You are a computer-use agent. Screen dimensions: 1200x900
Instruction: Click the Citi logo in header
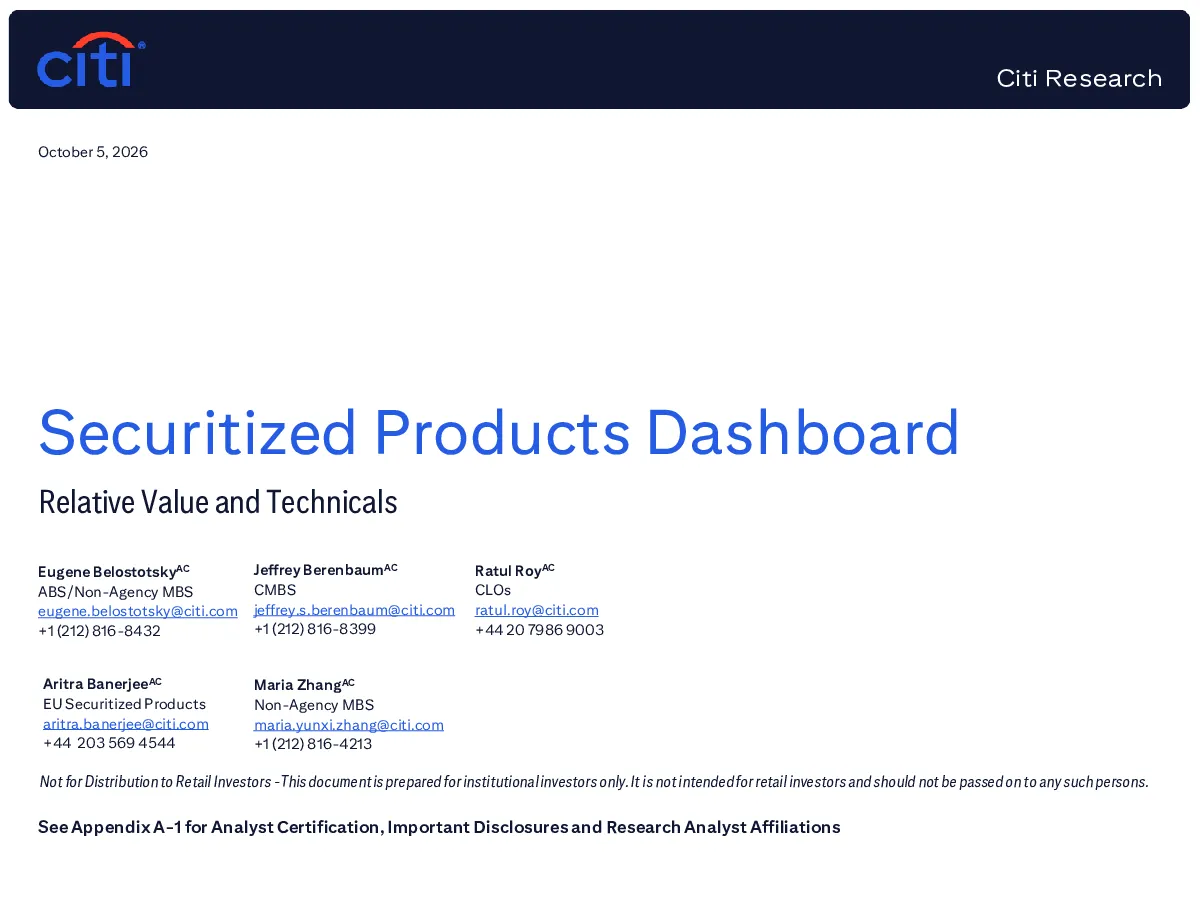point(91,60)
